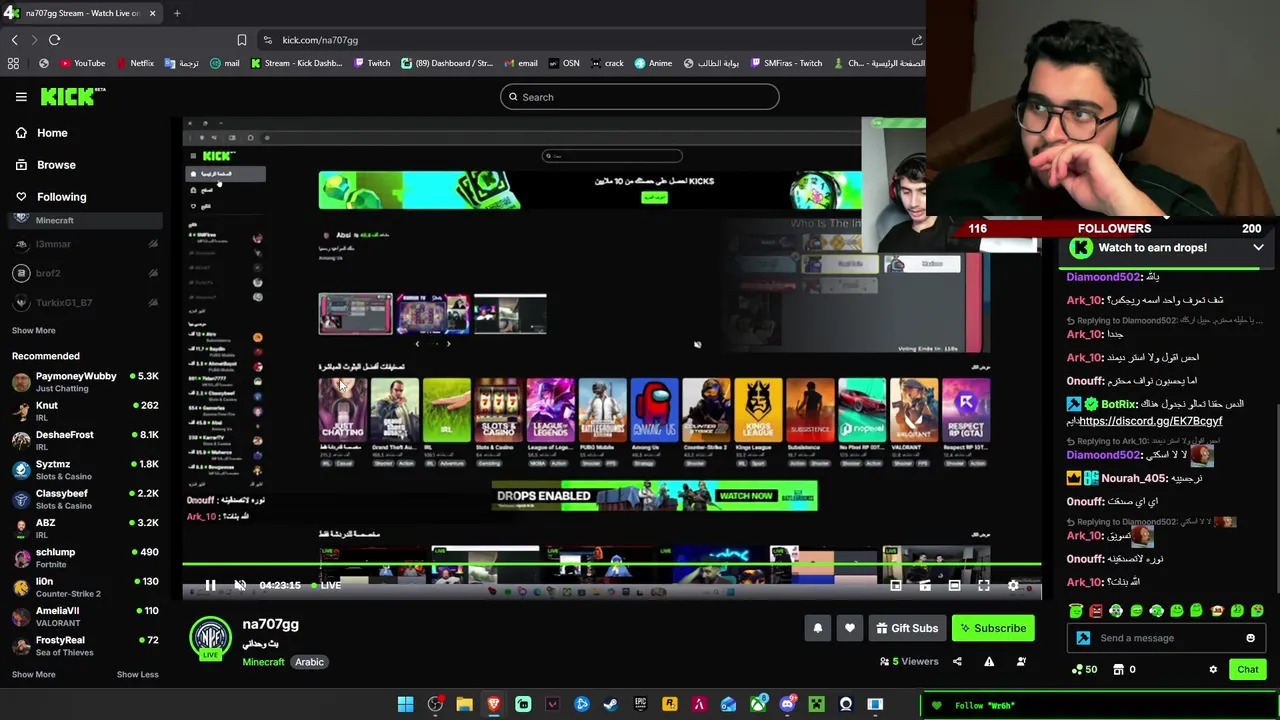Send message with Chat button

pyautogui.click(x=1248, y=669)
